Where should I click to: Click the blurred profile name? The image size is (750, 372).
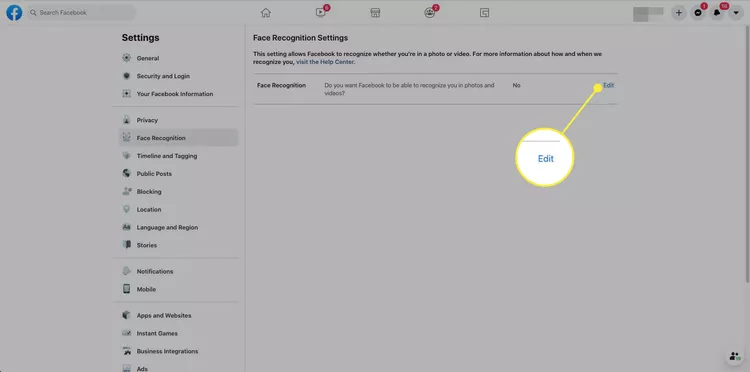648,14
